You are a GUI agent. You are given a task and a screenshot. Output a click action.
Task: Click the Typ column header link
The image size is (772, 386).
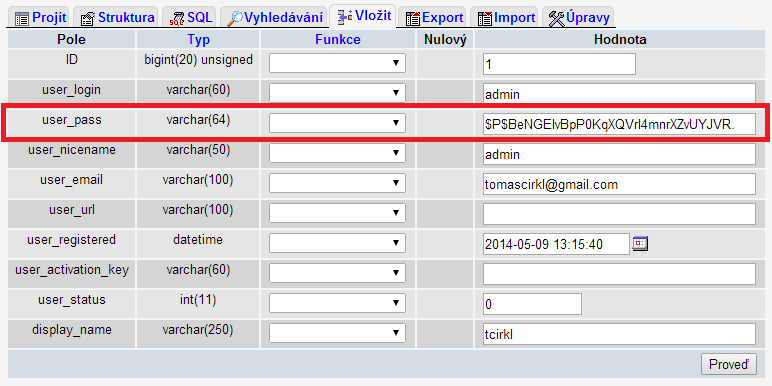click(198, 39)
